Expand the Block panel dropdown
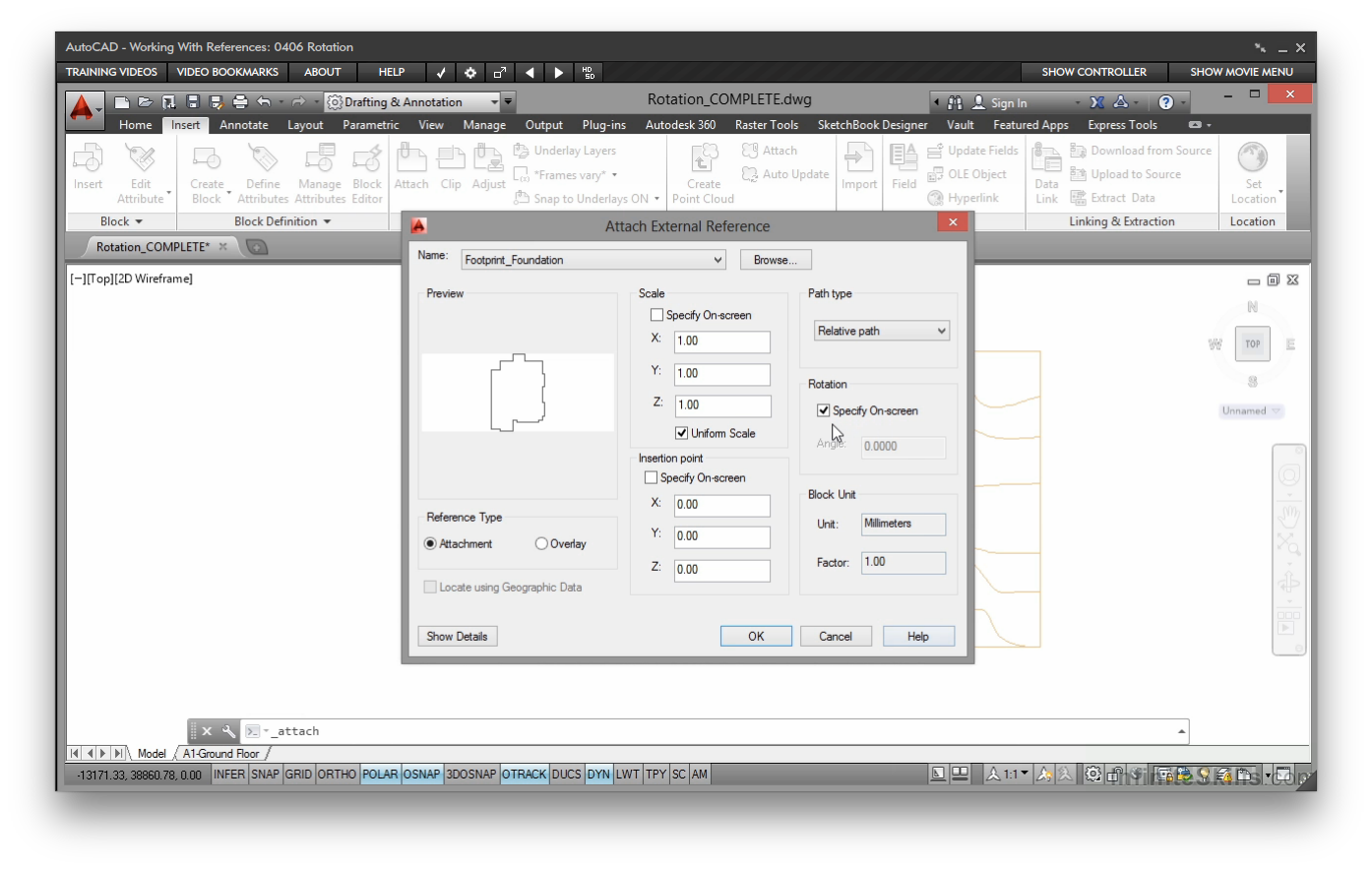Screen dimensions: 1372x870 121,221
